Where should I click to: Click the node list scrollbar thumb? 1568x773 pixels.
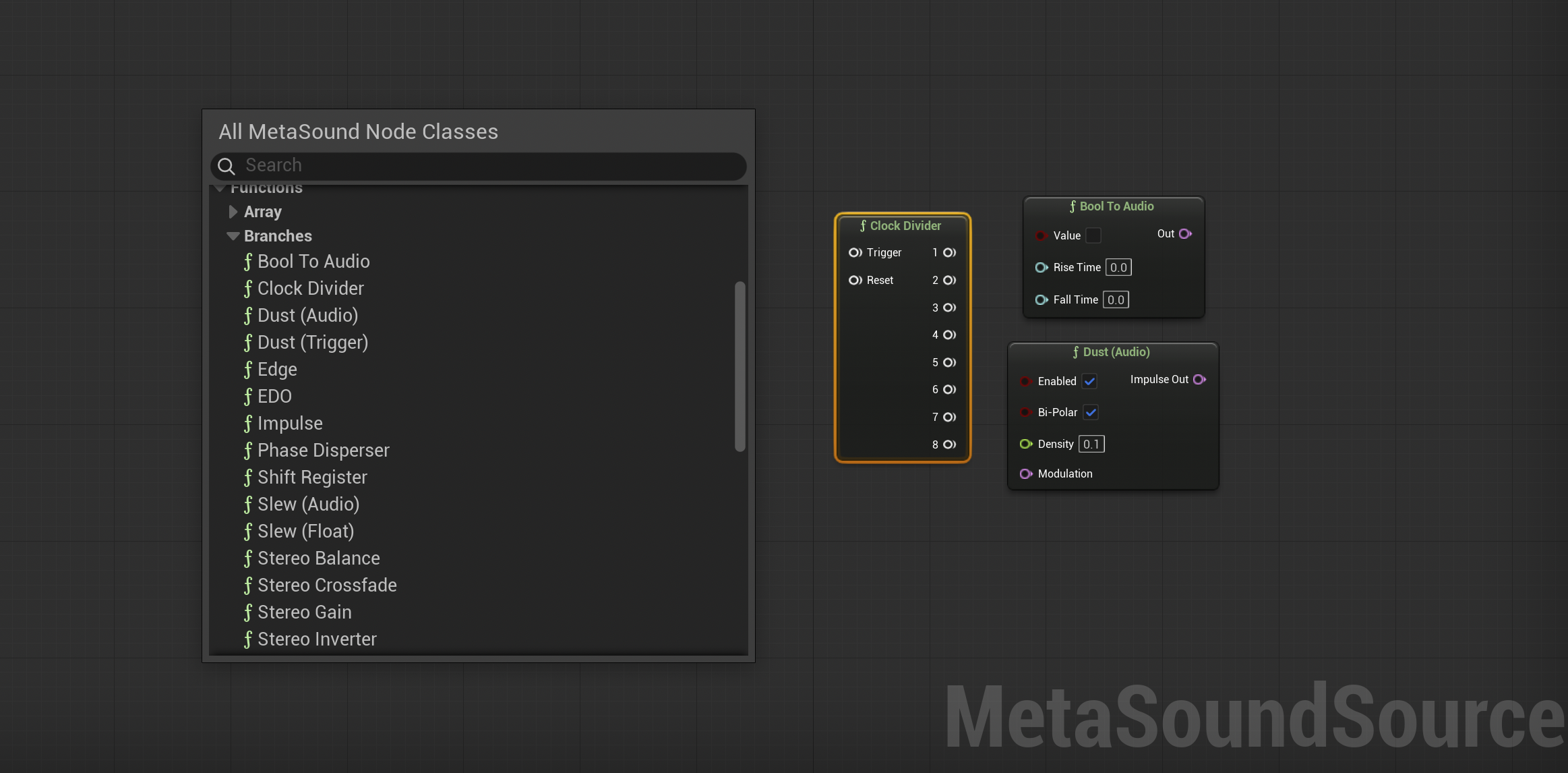740,366
